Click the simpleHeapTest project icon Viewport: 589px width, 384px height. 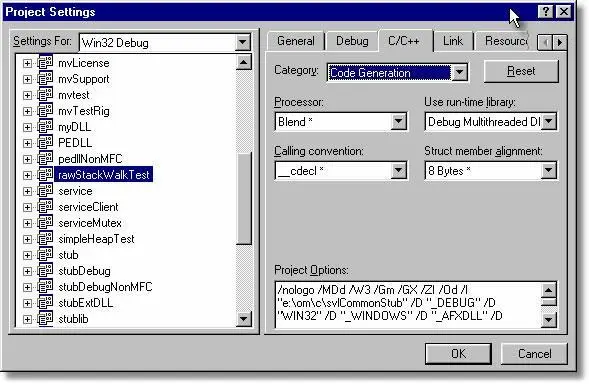pyautogui.click(x=45, y=239)
